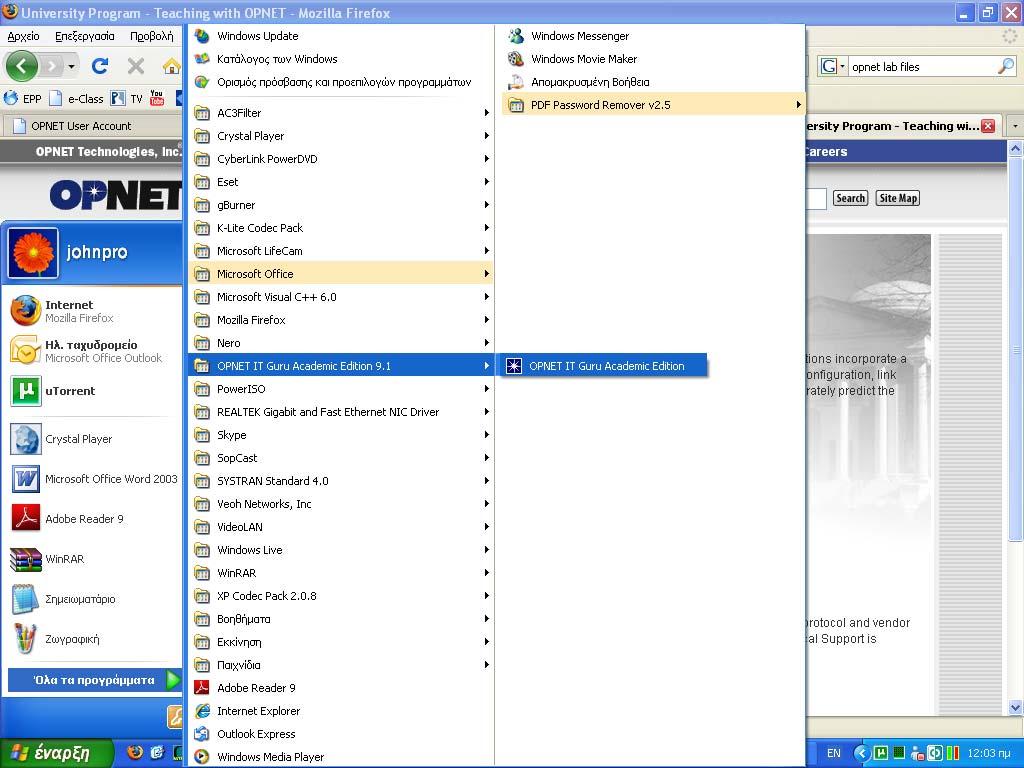Open the Βοηθήματα folder
The width and height of the screenshot is (1024, 768).
(341, 618)
